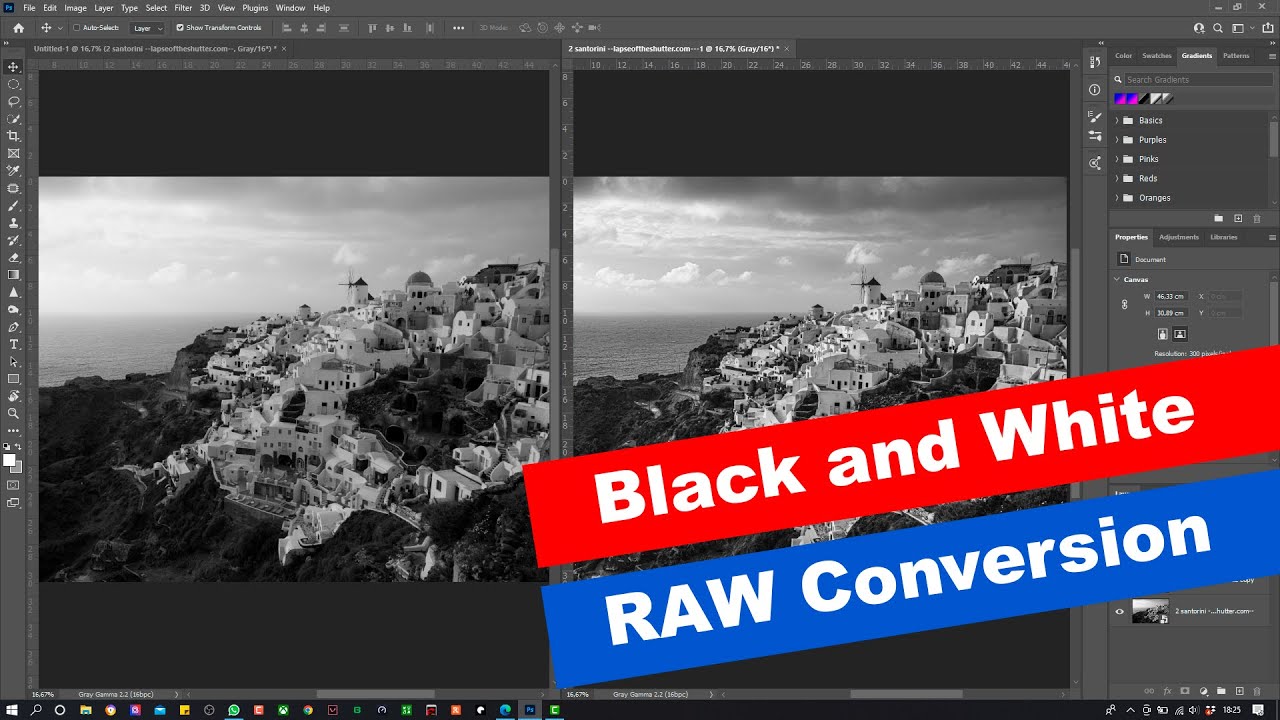Hide the santorini layer with eye icon

[x=1120, y=611]
